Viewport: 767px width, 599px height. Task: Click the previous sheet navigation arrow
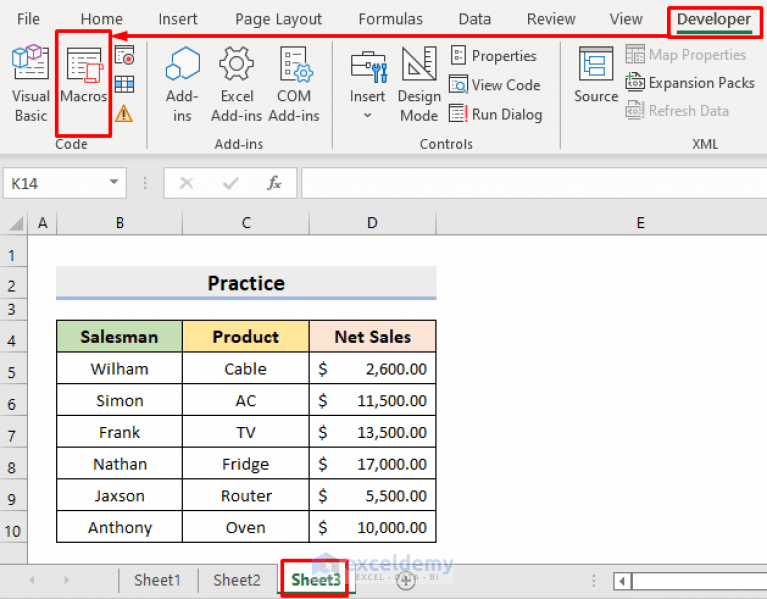32,580
